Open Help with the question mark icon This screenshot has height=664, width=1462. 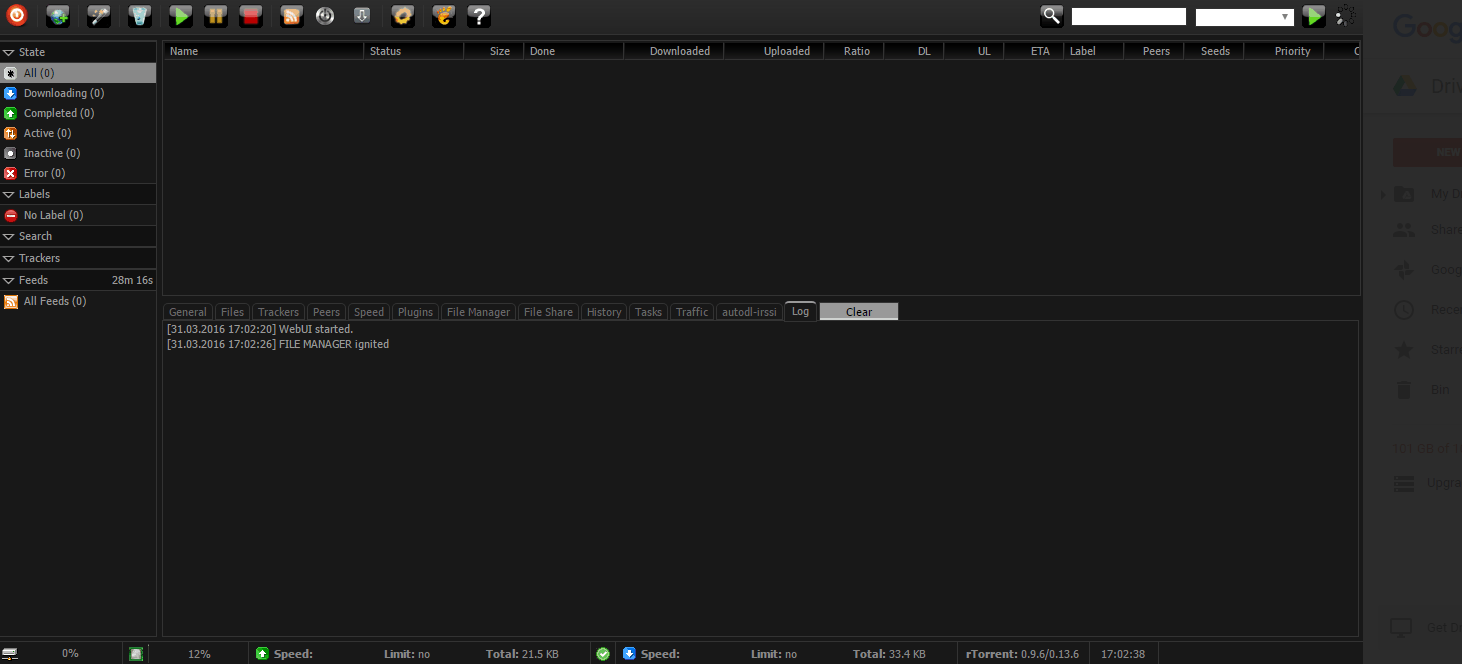[x=479, y=15]
